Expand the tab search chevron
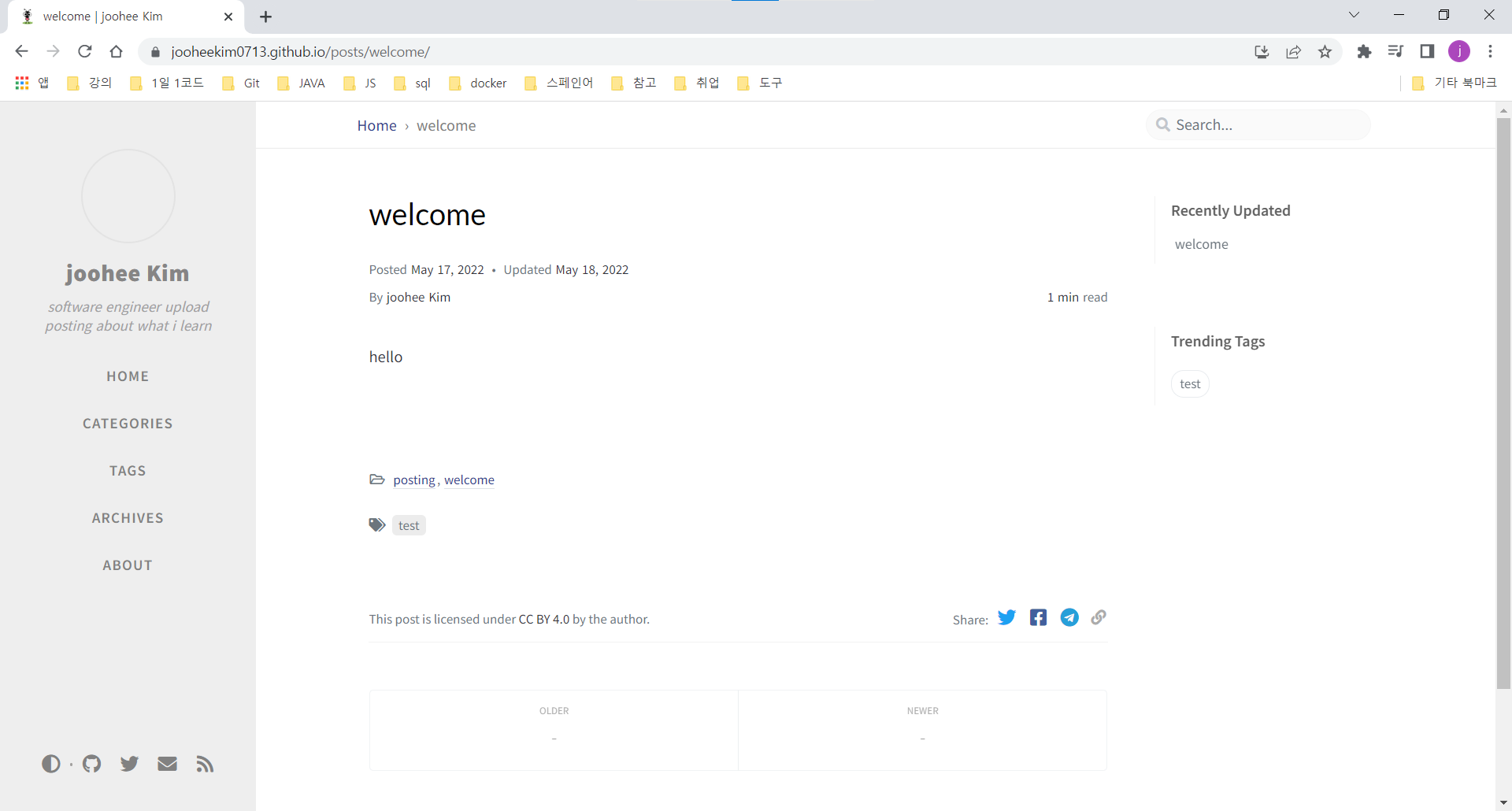The height and width of the screenshot is (811, 1512). 1354,15
